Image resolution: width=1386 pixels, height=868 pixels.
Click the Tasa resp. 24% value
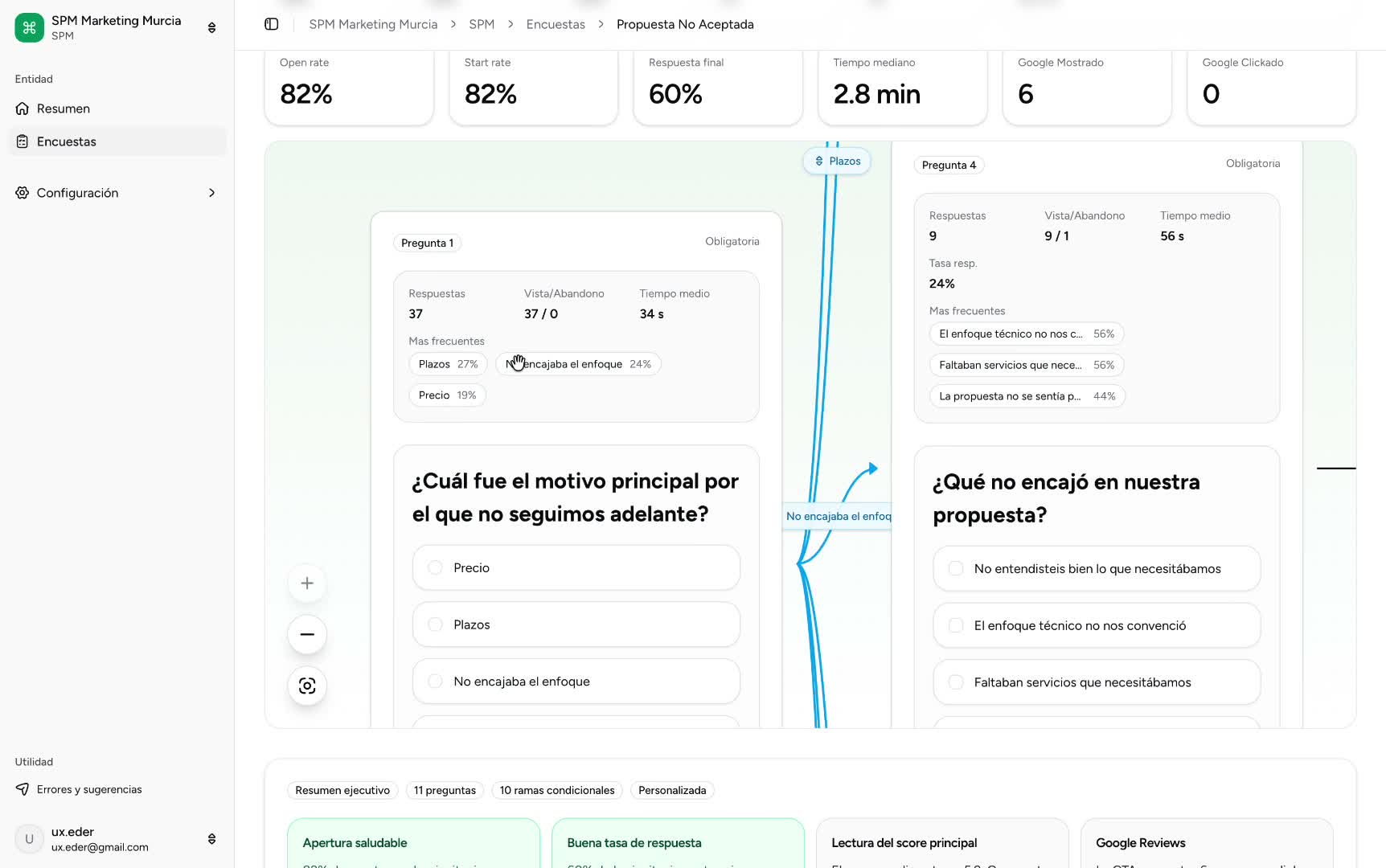[942, 284]
